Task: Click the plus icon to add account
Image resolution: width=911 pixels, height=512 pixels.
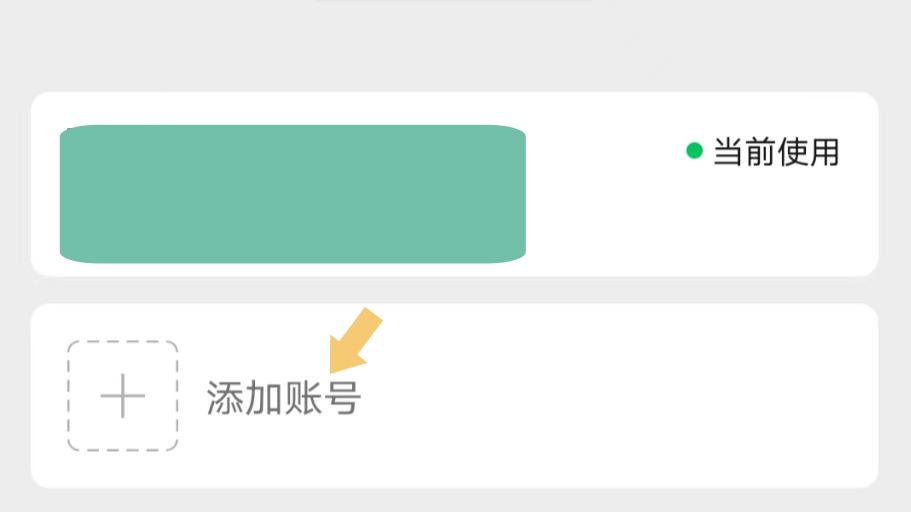Action: pyautogui.click(x=123, y=398)
